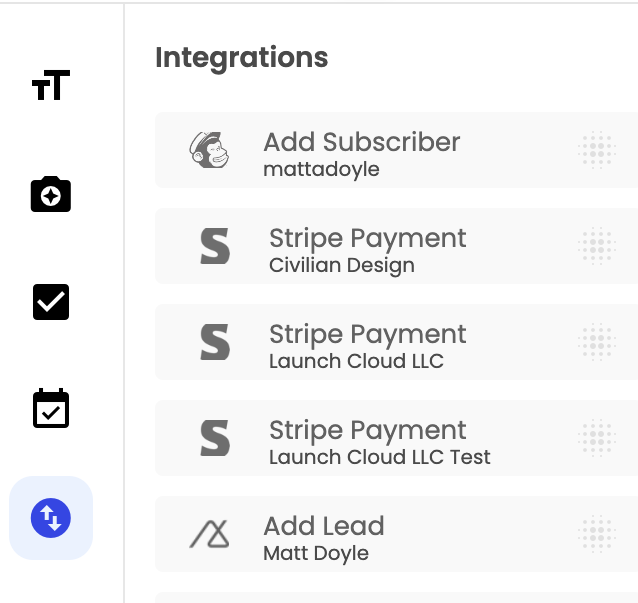
Task: Select the blue integrations arrows icon
Action: [51, 518]
